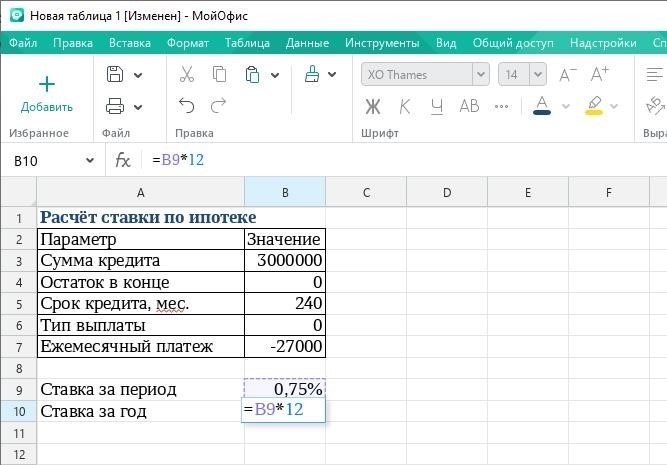
Task: Open the Формат menu
Action: click(188, 43)
